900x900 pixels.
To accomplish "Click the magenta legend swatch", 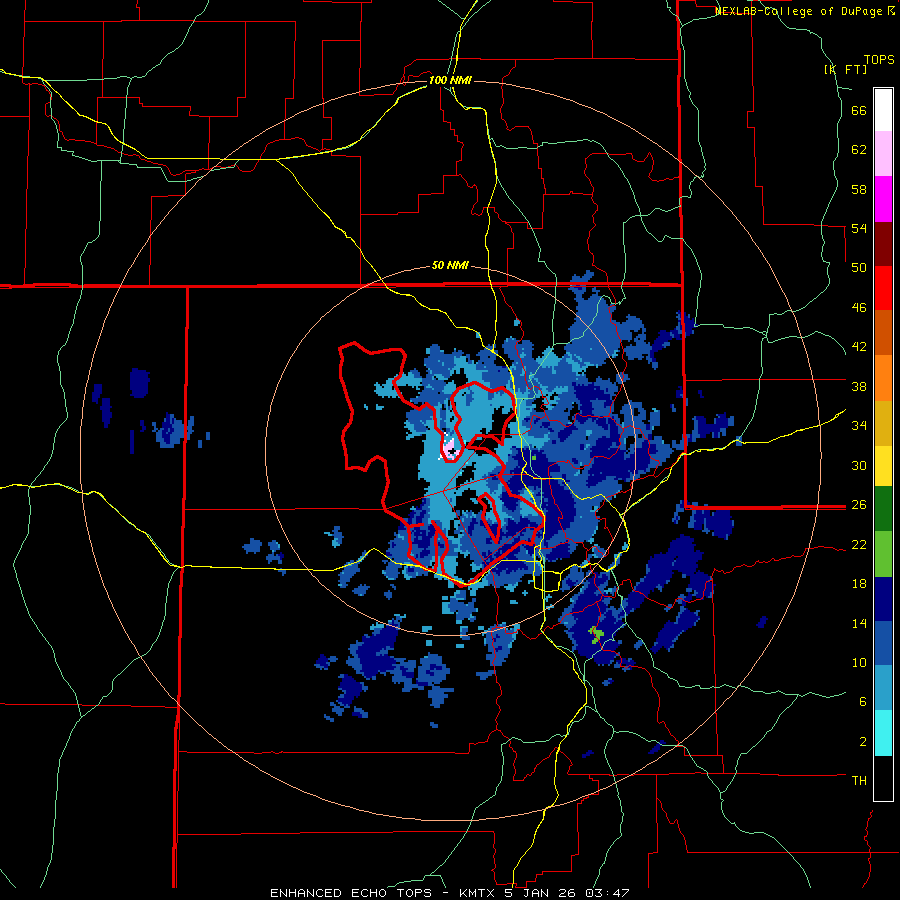I will (x=883, y=199).
